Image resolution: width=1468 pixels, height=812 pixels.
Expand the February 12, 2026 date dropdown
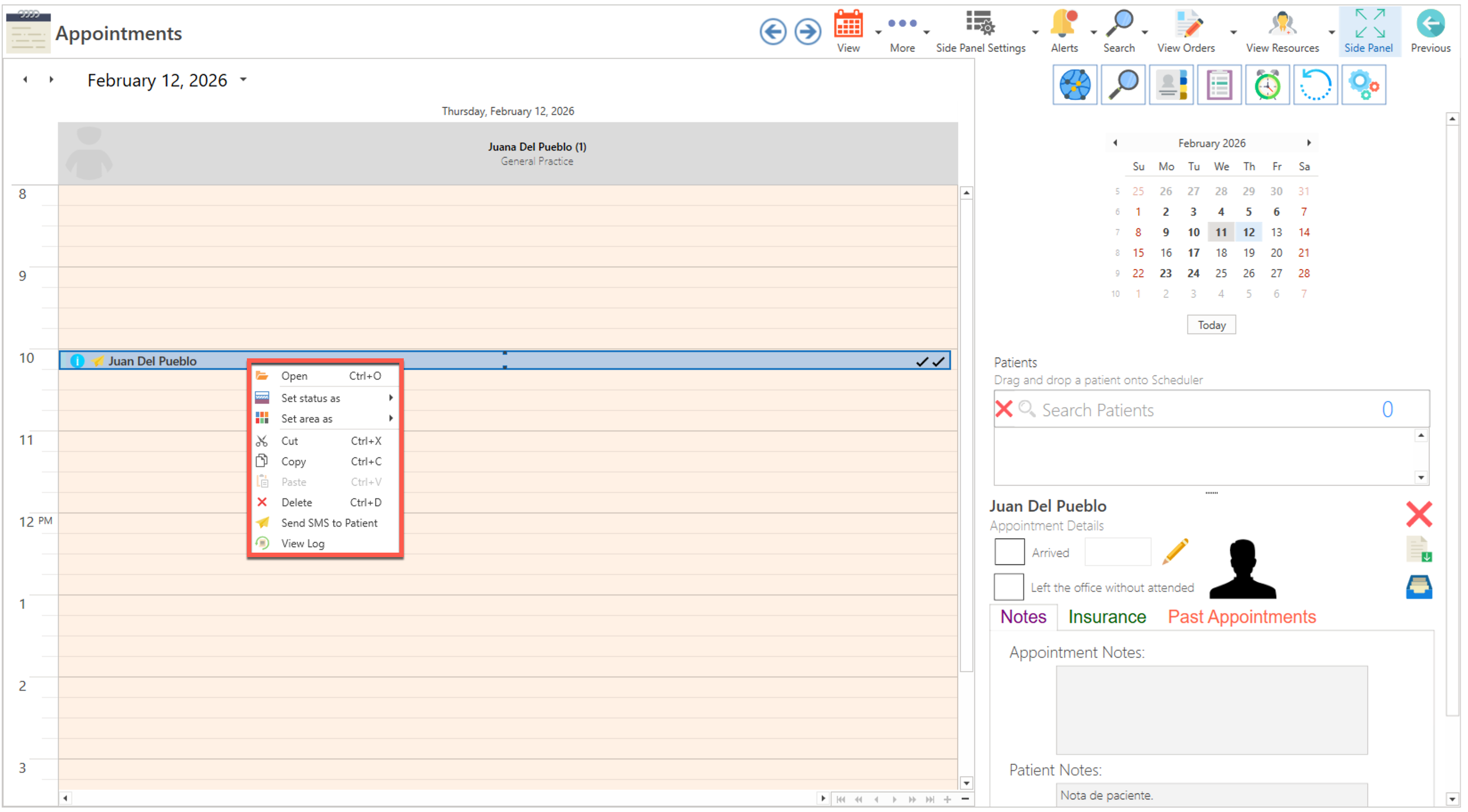click(243, 80)
